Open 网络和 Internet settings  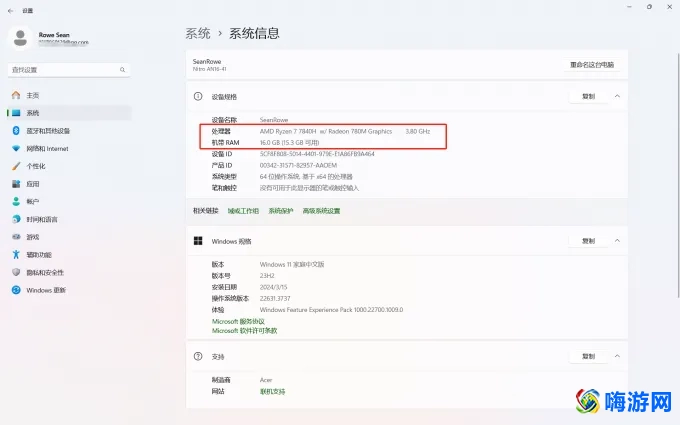69,148
